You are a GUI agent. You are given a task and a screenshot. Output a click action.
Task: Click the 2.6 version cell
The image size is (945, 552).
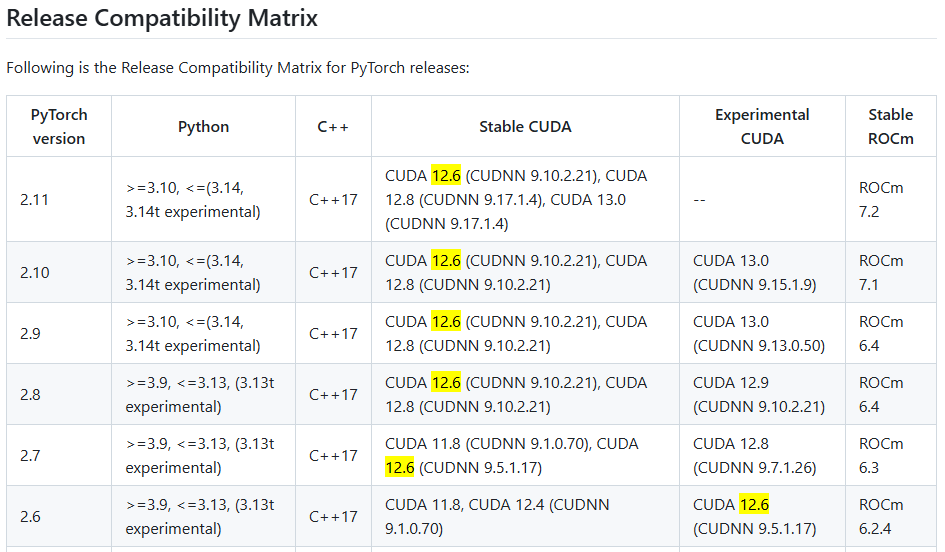(59, 516)
